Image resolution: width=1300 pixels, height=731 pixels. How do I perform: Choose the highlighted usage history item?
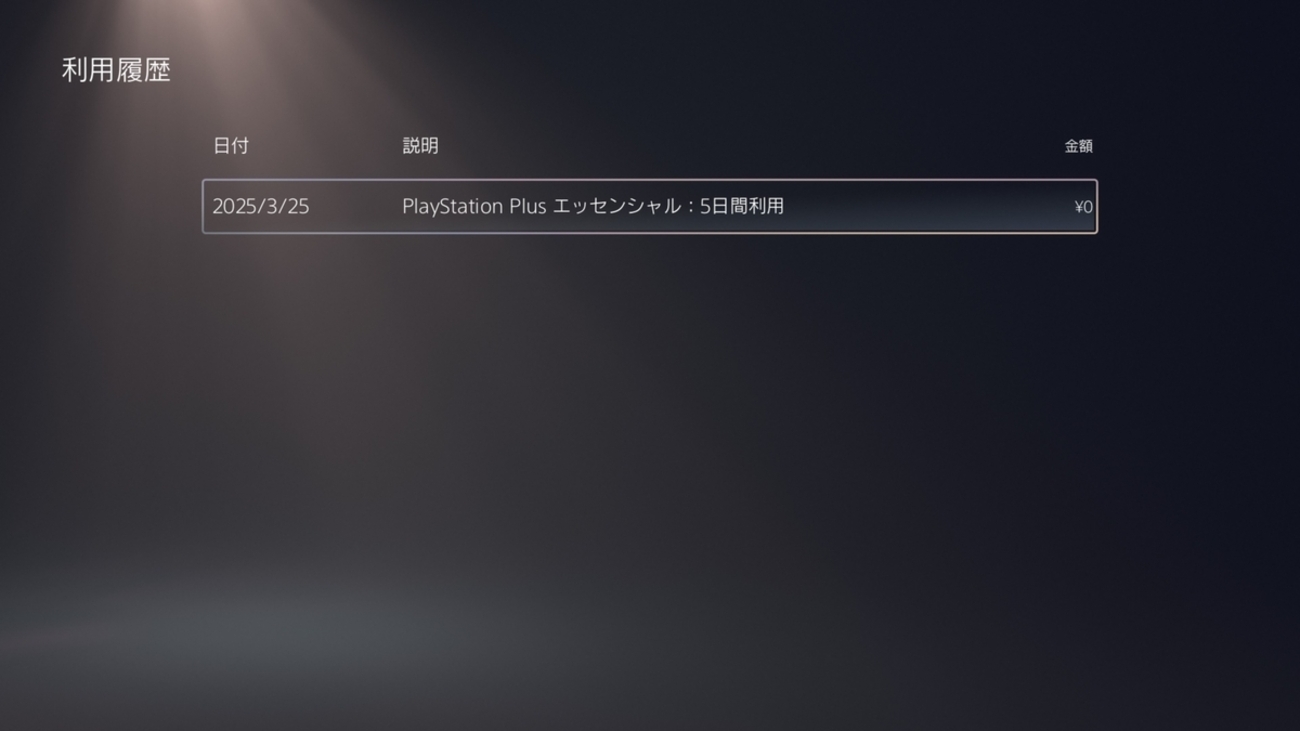click(x=650, y=206)
